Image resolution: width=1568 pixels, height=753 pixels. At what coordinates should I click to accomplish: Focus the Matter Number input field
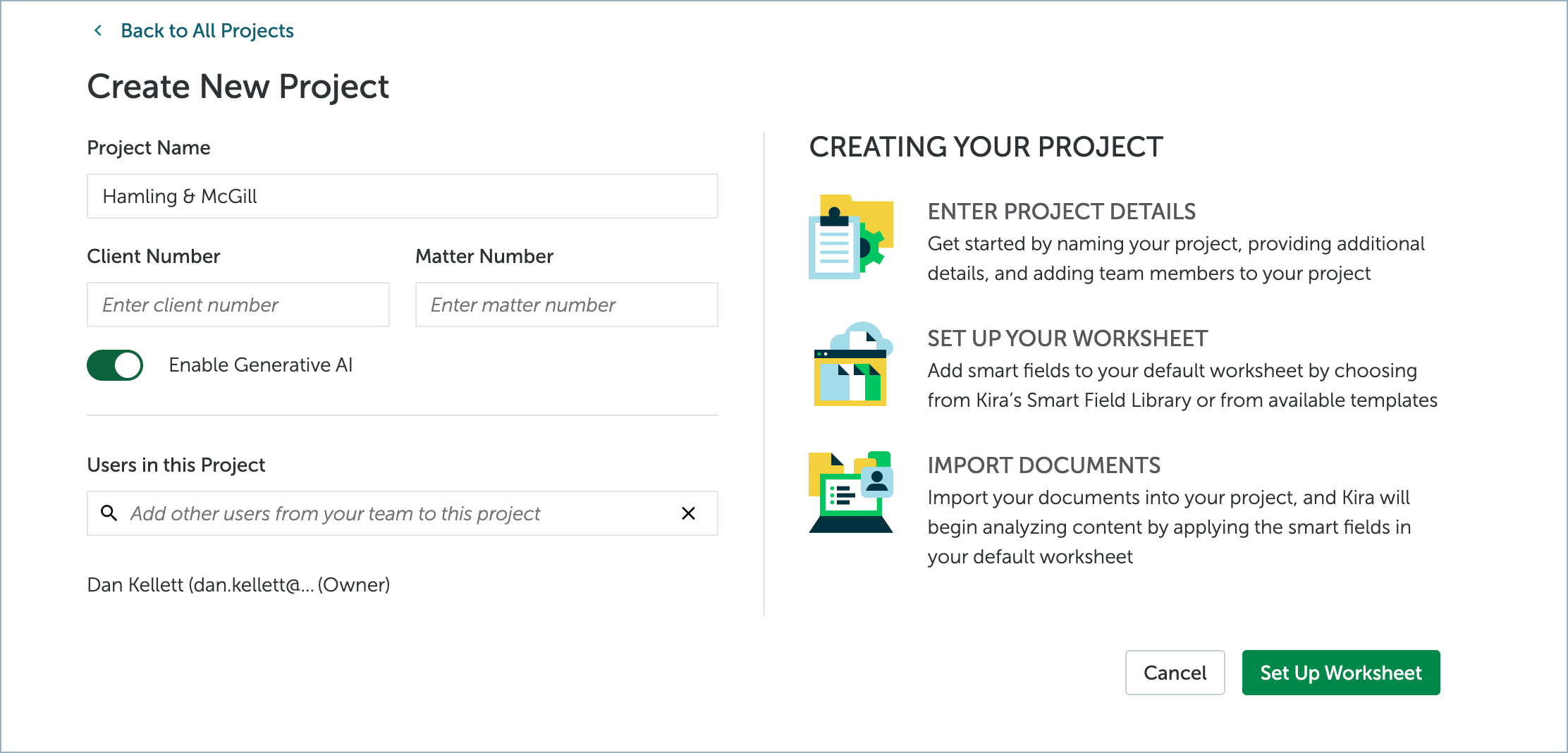coord(567,305)
